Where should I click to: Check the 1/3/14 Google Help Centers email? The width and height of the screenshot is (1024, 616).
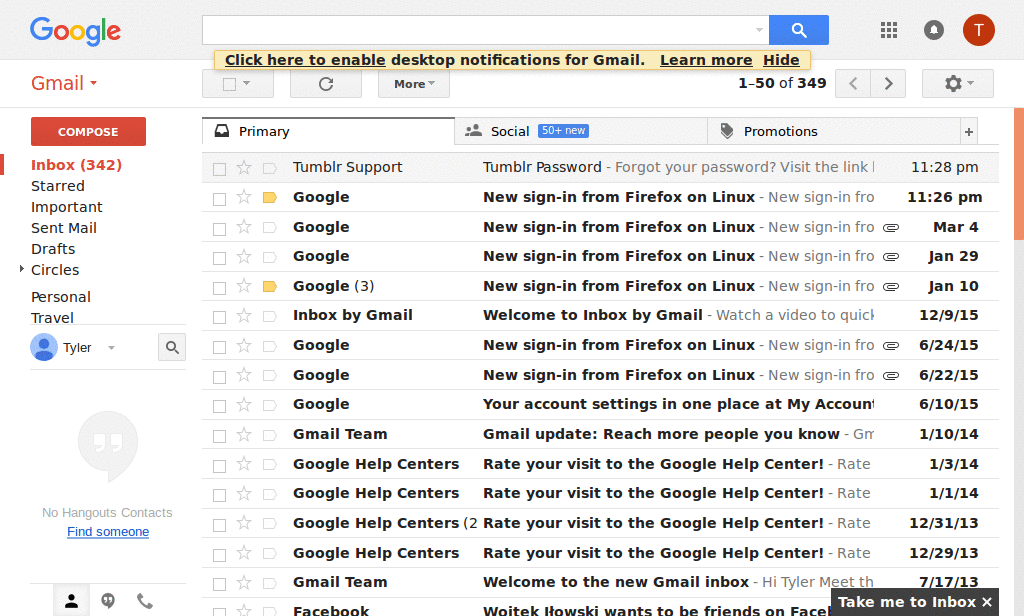click(219, 466)
